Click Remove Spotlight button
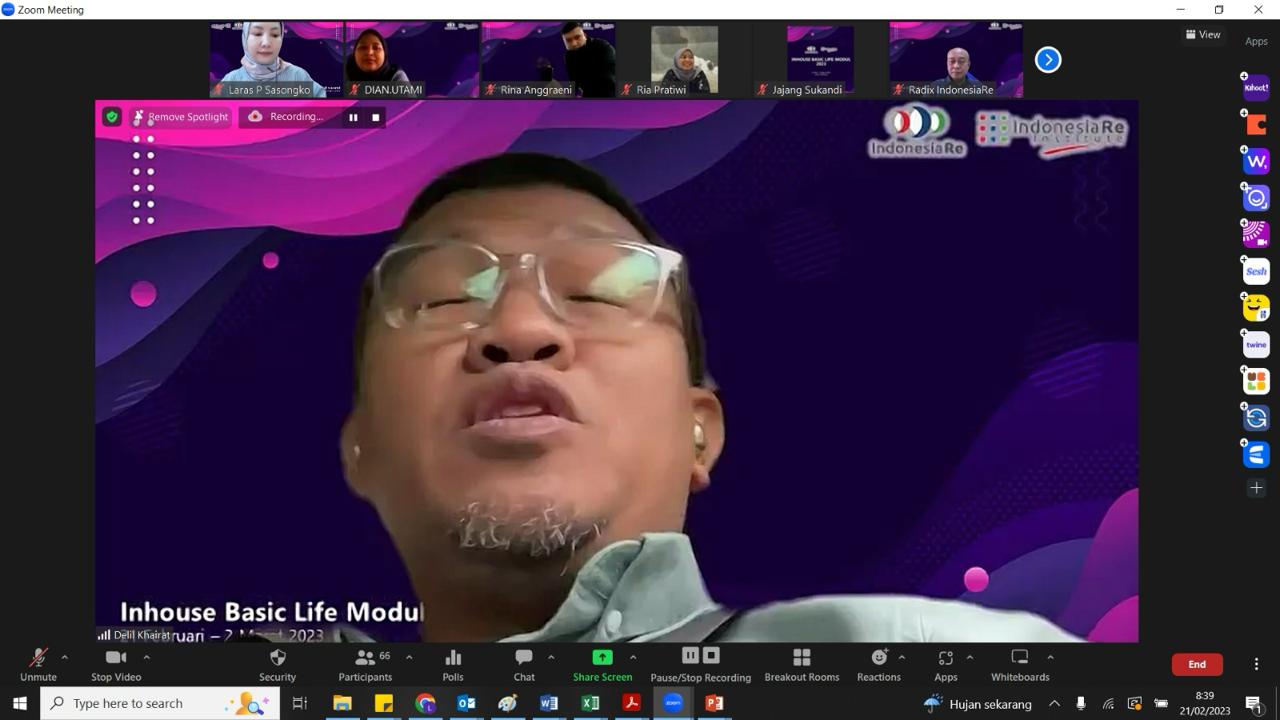This screenshot has width=1280, height=720. point(181,117)
